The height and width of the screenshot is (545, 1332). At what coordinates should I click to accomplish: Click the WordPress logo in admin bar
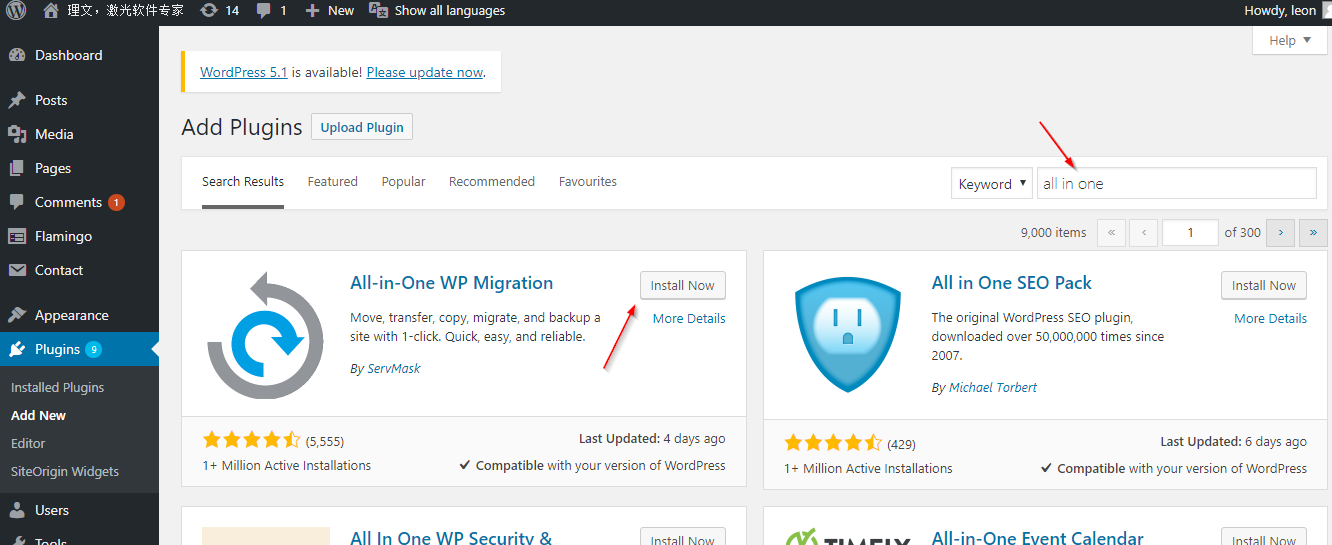click(x=16, y=11)
